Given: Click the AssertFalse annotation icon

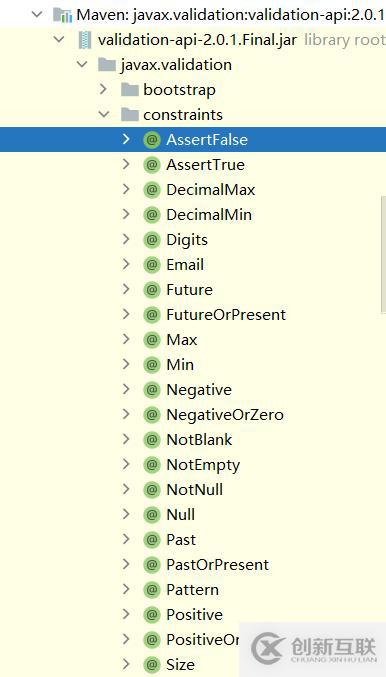Looking at the screenshot, I should [x=152, y=139].
